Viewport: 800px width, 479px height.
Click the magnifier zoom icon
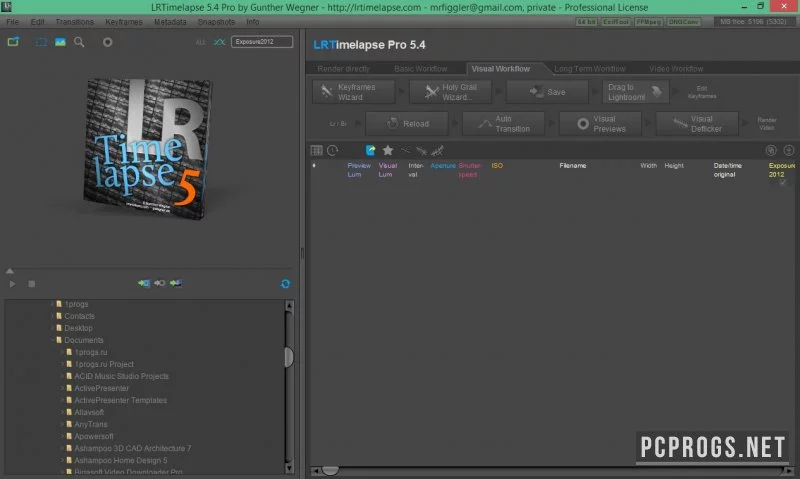(x=79, y=42)
